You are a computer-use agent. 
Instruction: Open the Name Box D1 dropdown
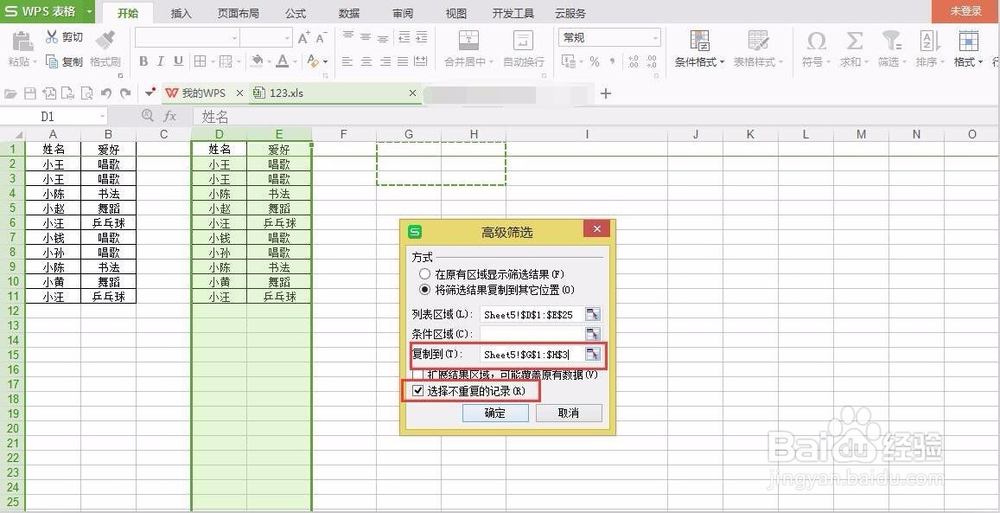(102, 116)
